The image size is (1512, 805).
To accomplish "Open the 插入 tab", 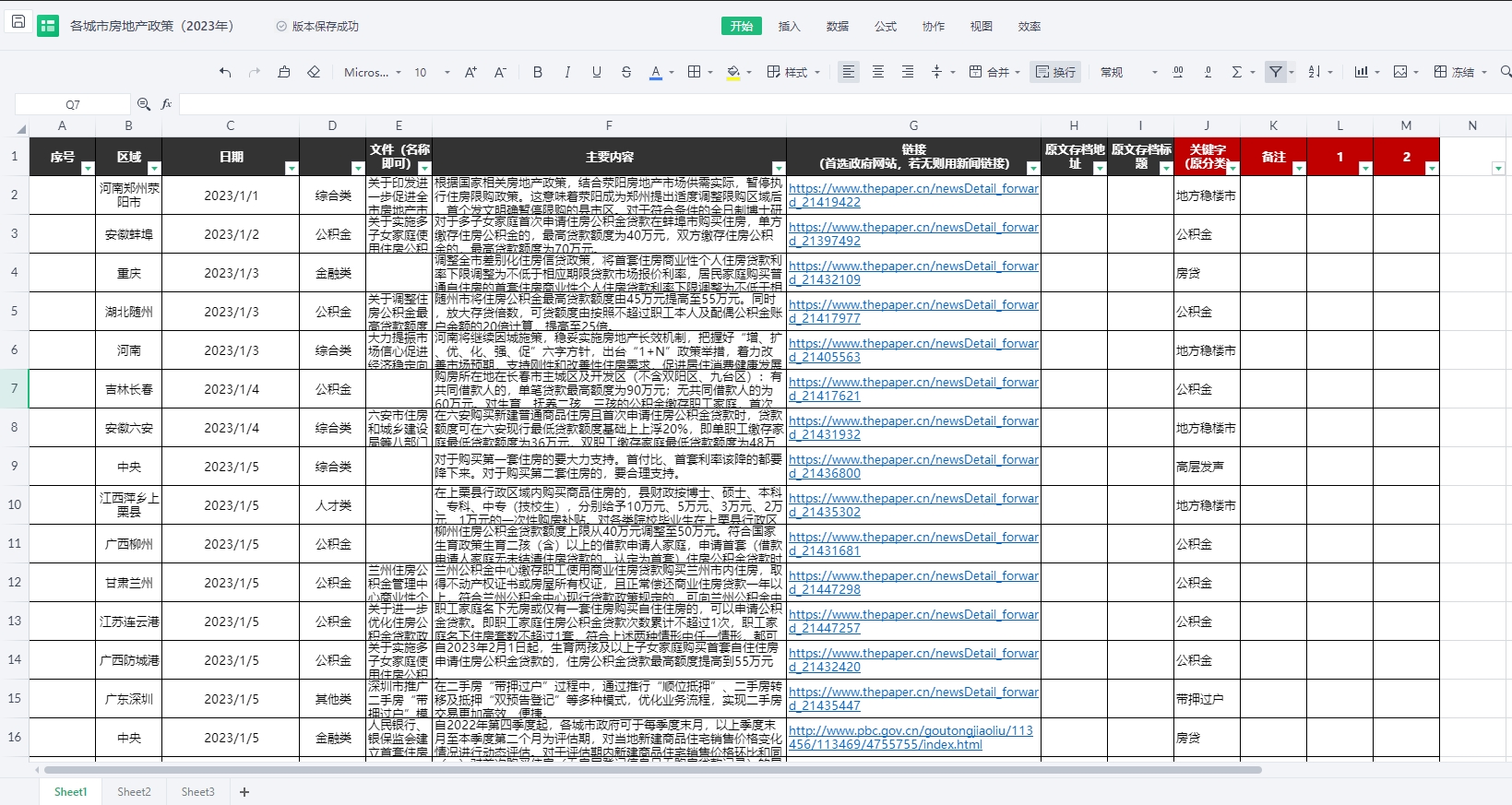I will coord(790,26).
